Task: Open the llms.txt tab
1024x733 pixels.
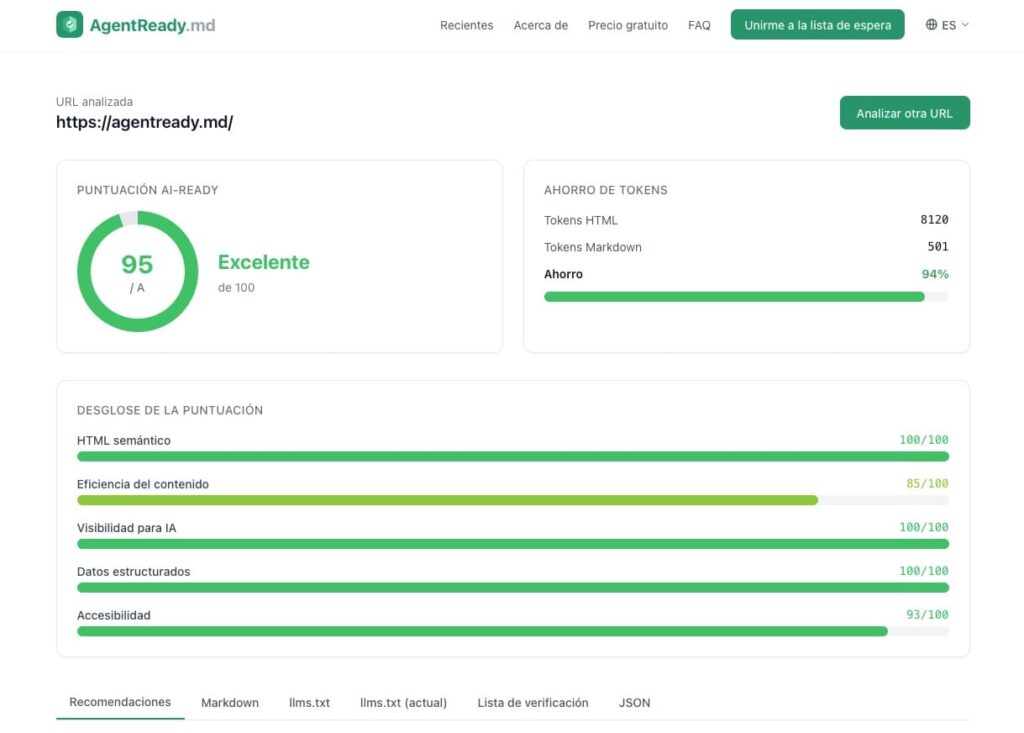Action: pyautogui.click(x=309, y=703)
